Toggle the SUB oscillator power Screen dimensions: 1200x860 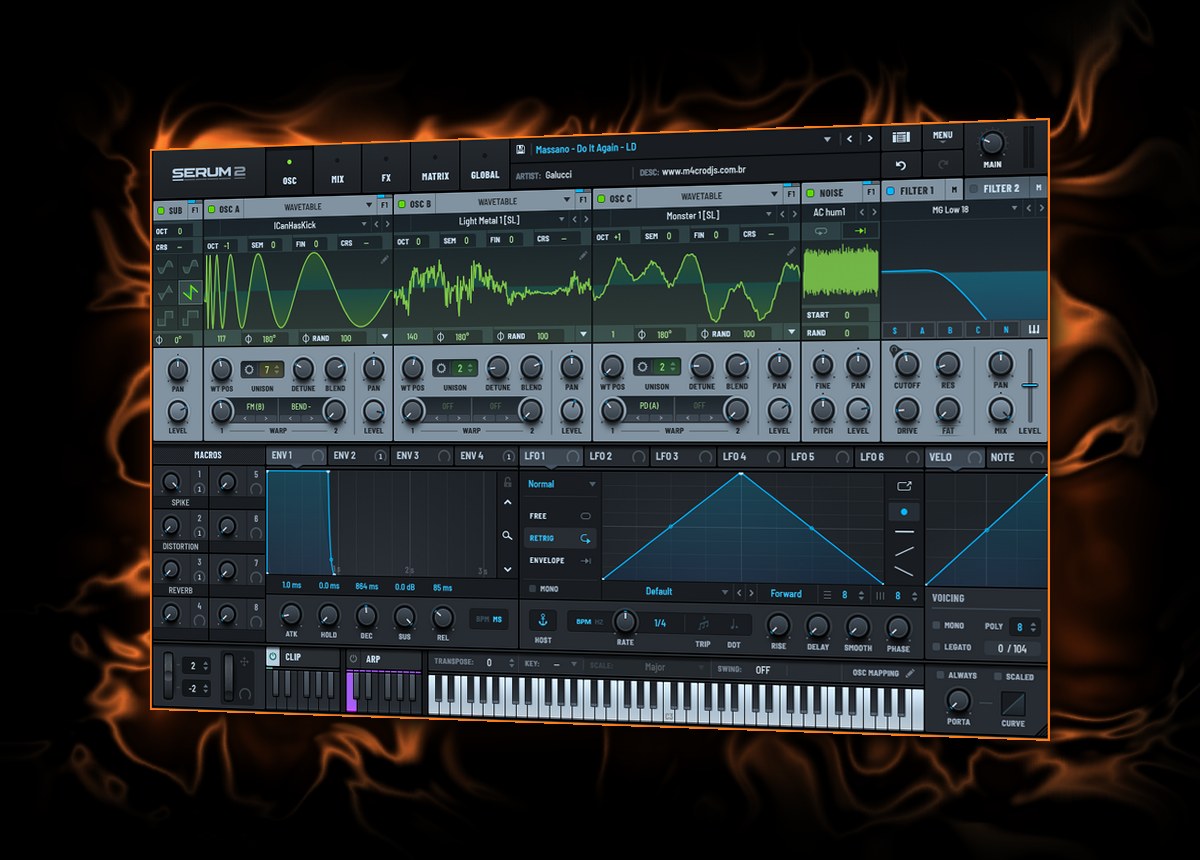[x=161, y=210]
